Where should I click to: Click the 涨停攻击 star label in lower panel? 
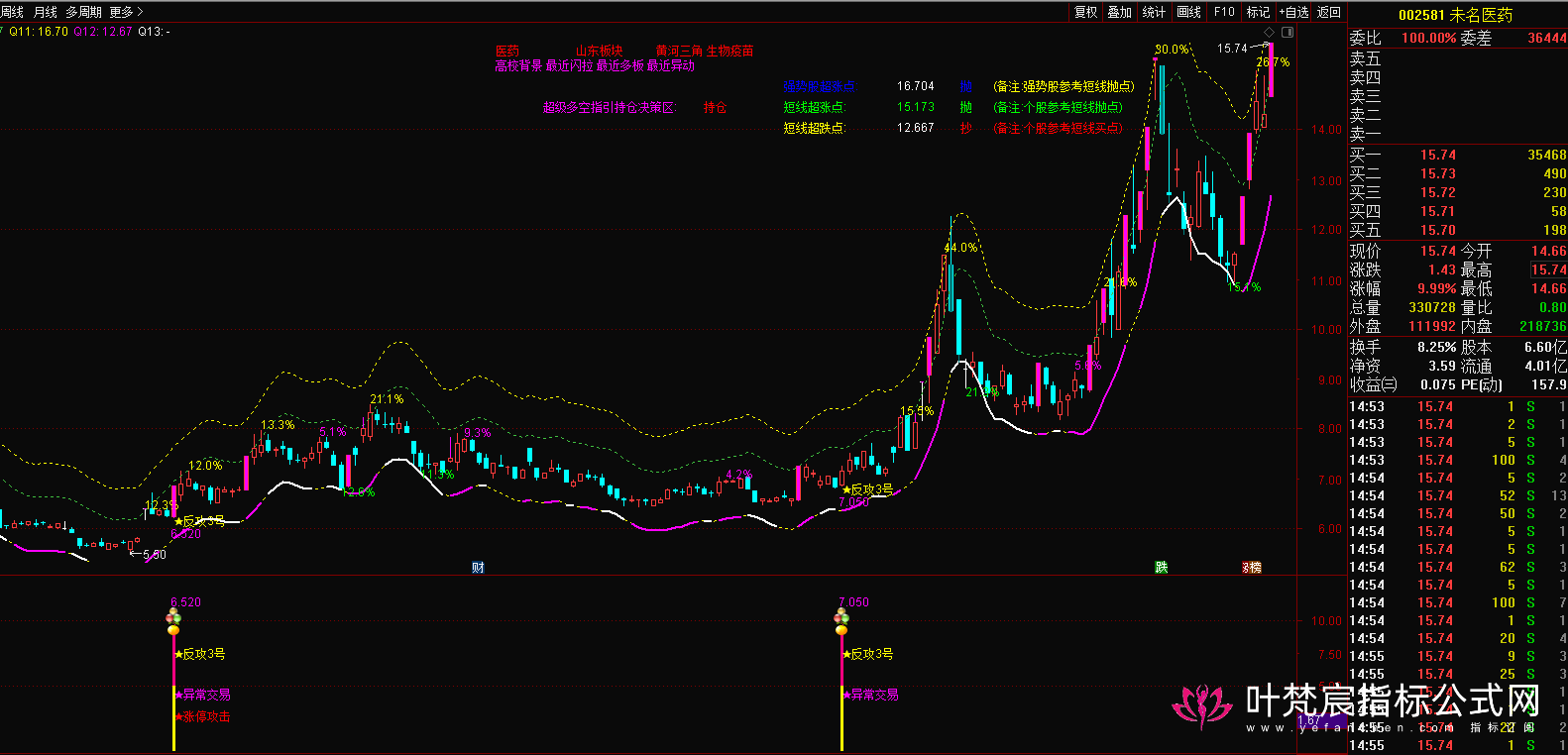(203, 716)
